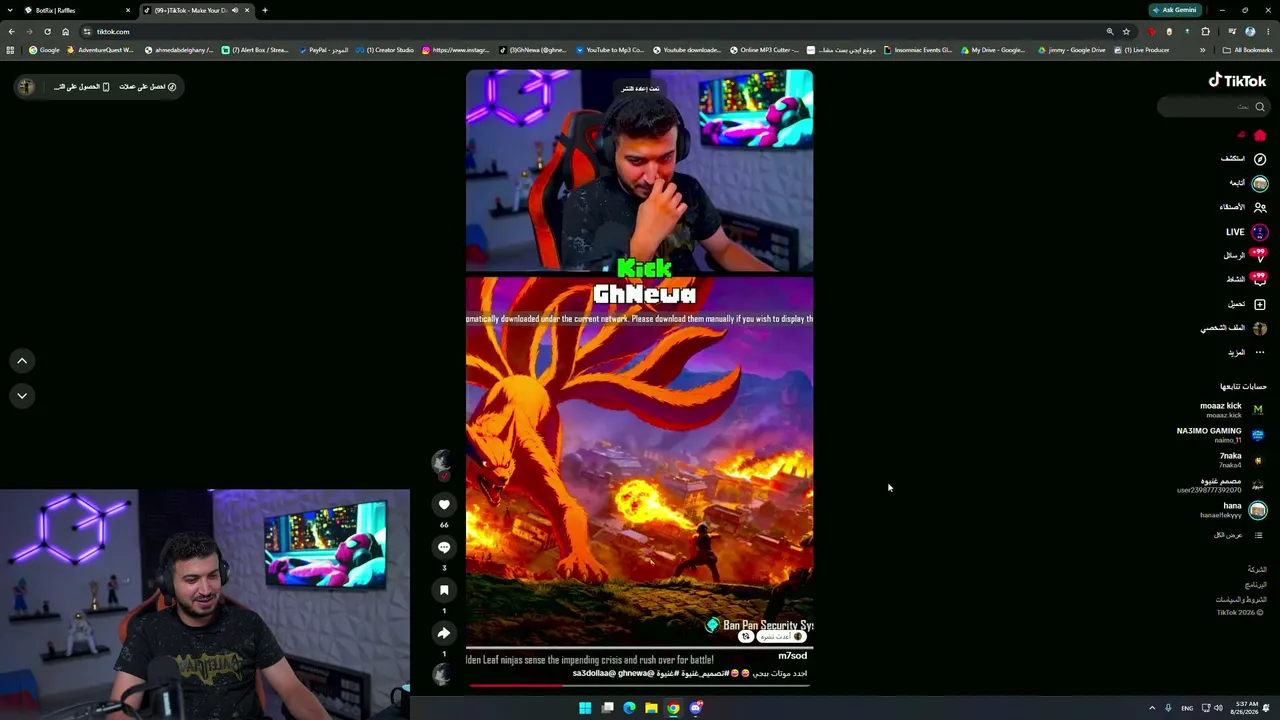
Task: Open Messages with the 99+ badge
Action: pyautogui.click(x=1259, y=255)
